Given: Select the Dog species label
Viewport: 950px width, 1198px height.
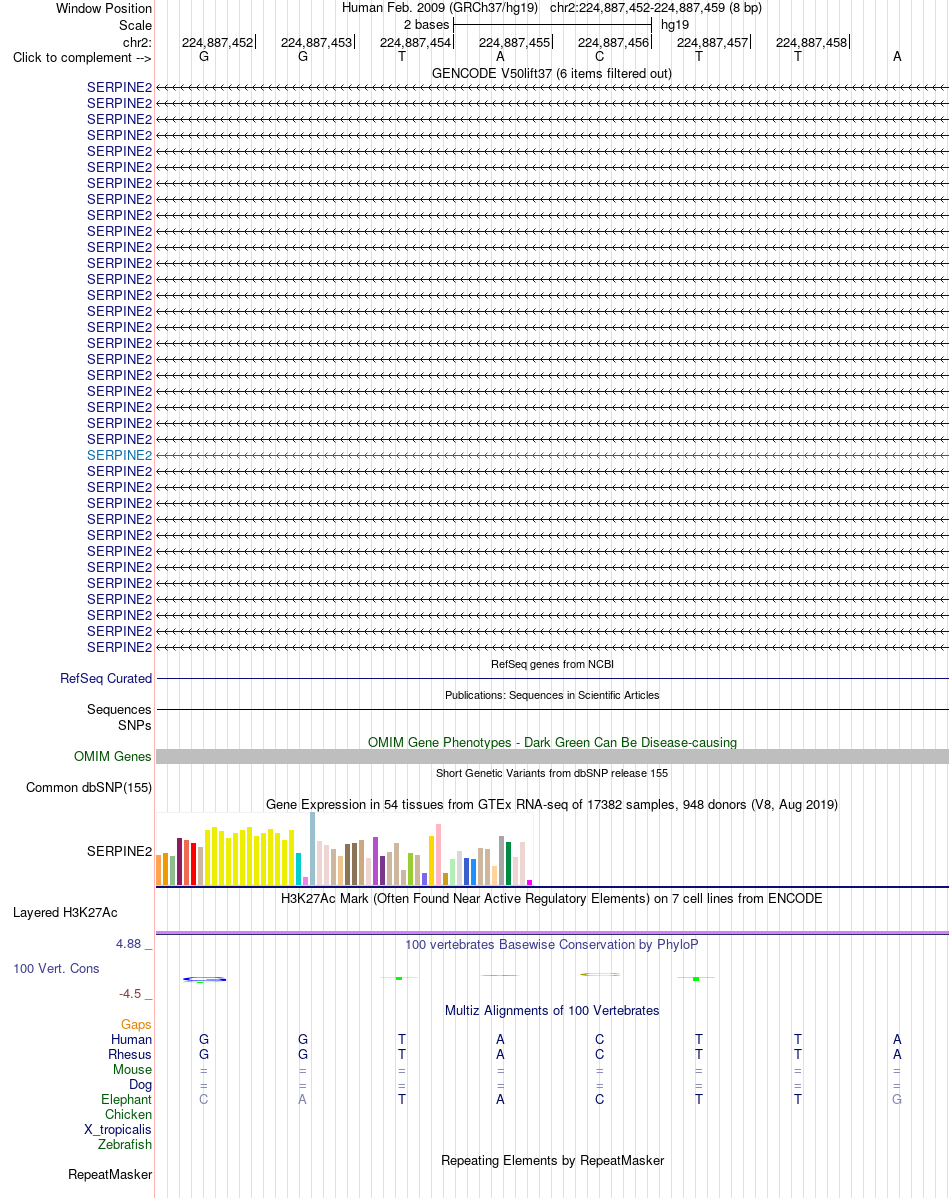Looking at the screenshot, I should coord(141,1085).
